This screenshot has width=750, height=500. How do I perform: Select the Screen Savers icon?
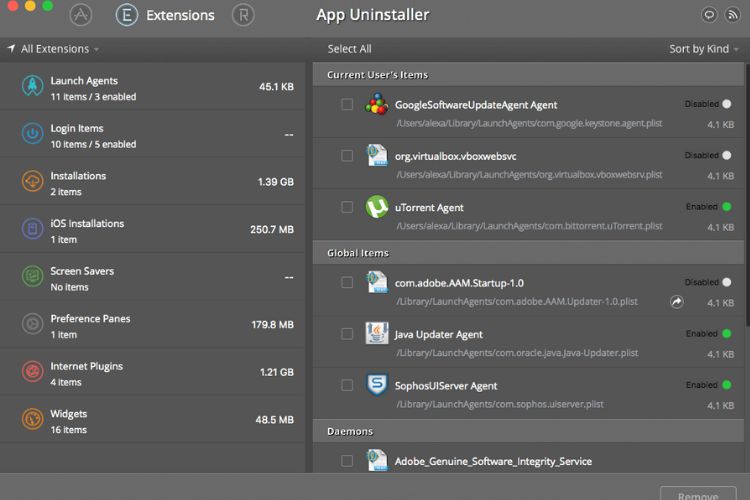[x=33, y=276]
